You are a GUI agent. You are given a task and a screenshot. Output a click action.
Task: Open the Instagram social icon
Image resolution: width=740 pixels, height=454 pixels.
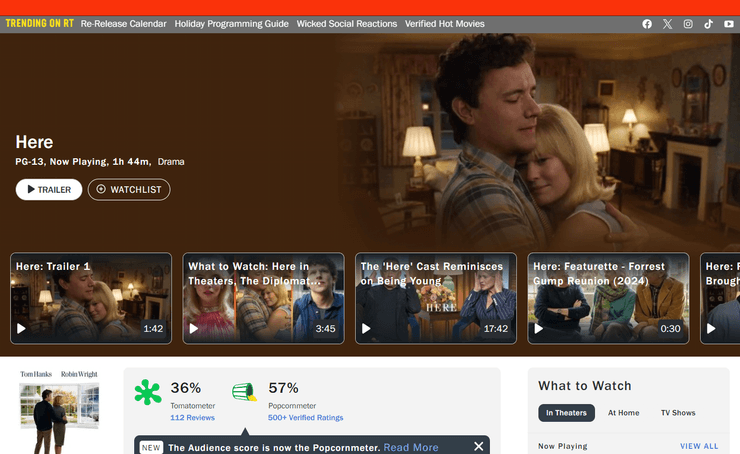click(688, 24)
